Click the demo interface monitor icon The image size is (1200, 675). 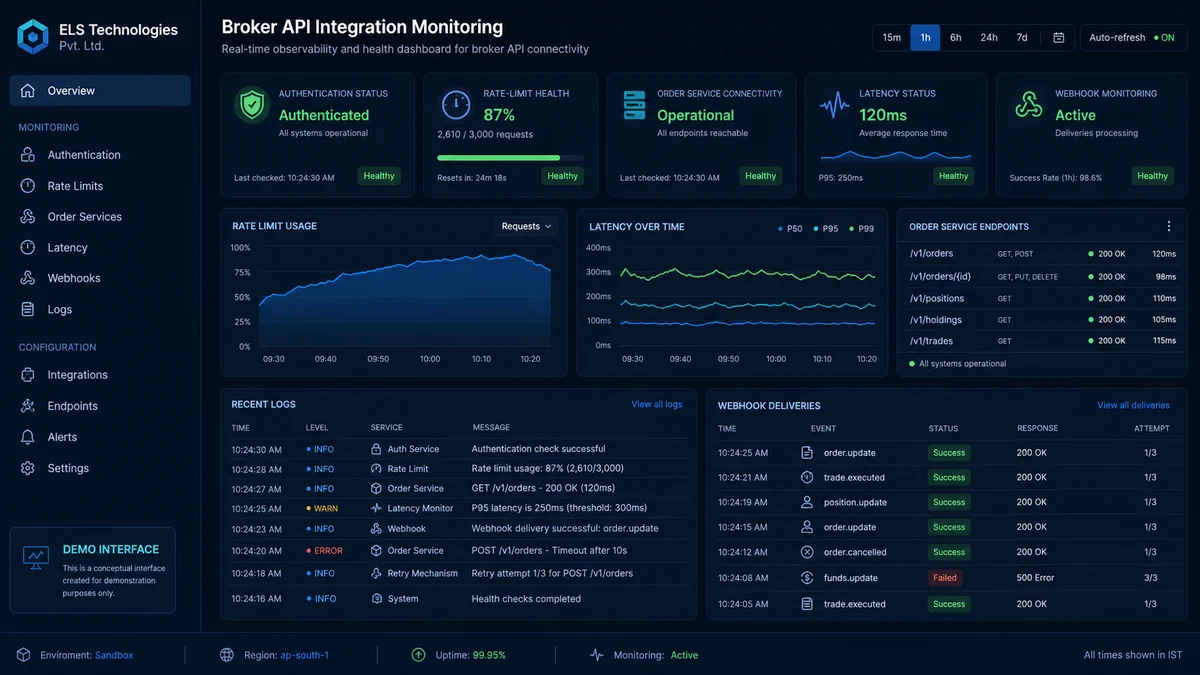click(36, 557)
